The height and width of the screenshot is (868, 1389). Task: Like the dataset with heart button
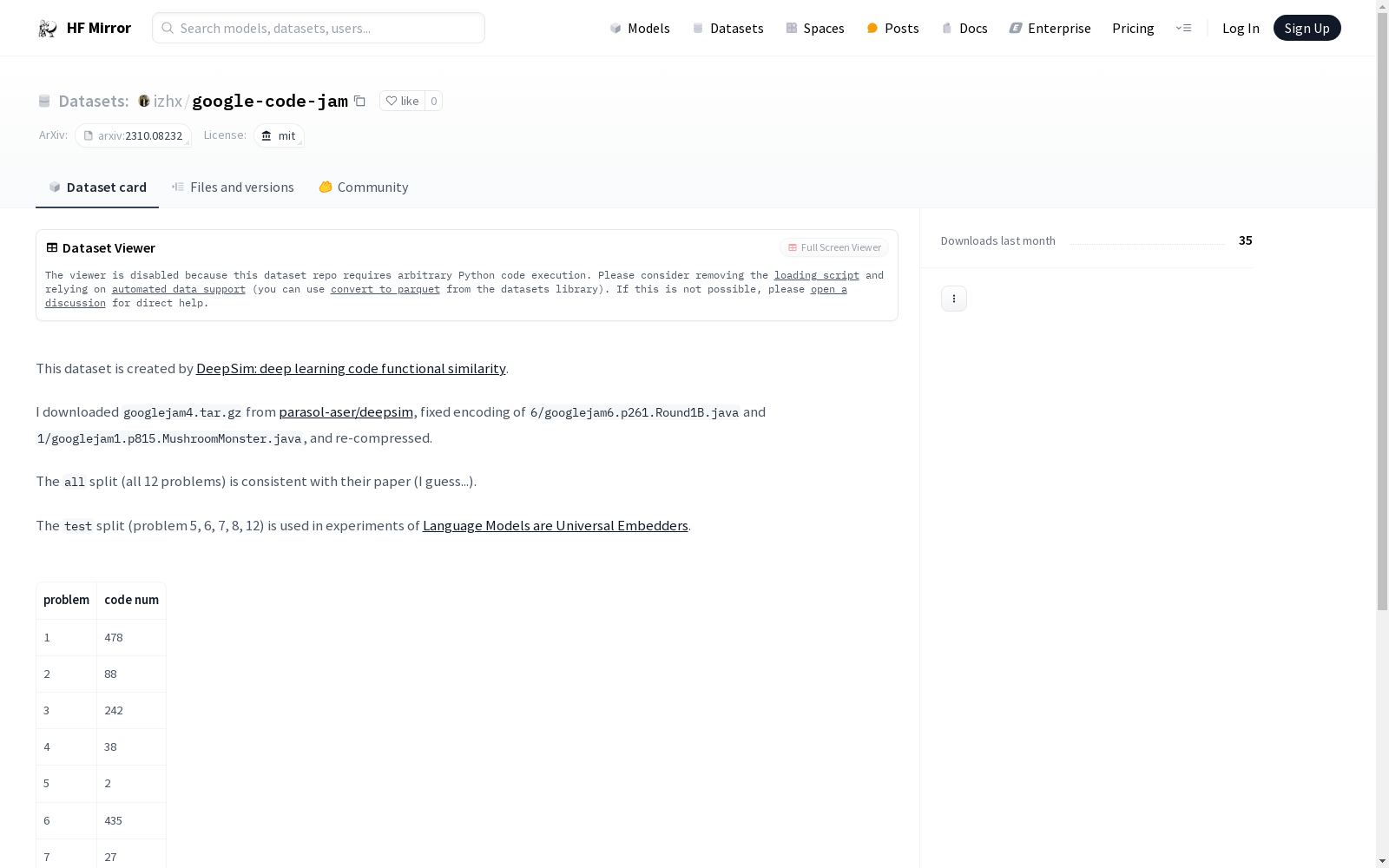pyautogui.click(x=402, y=101)
